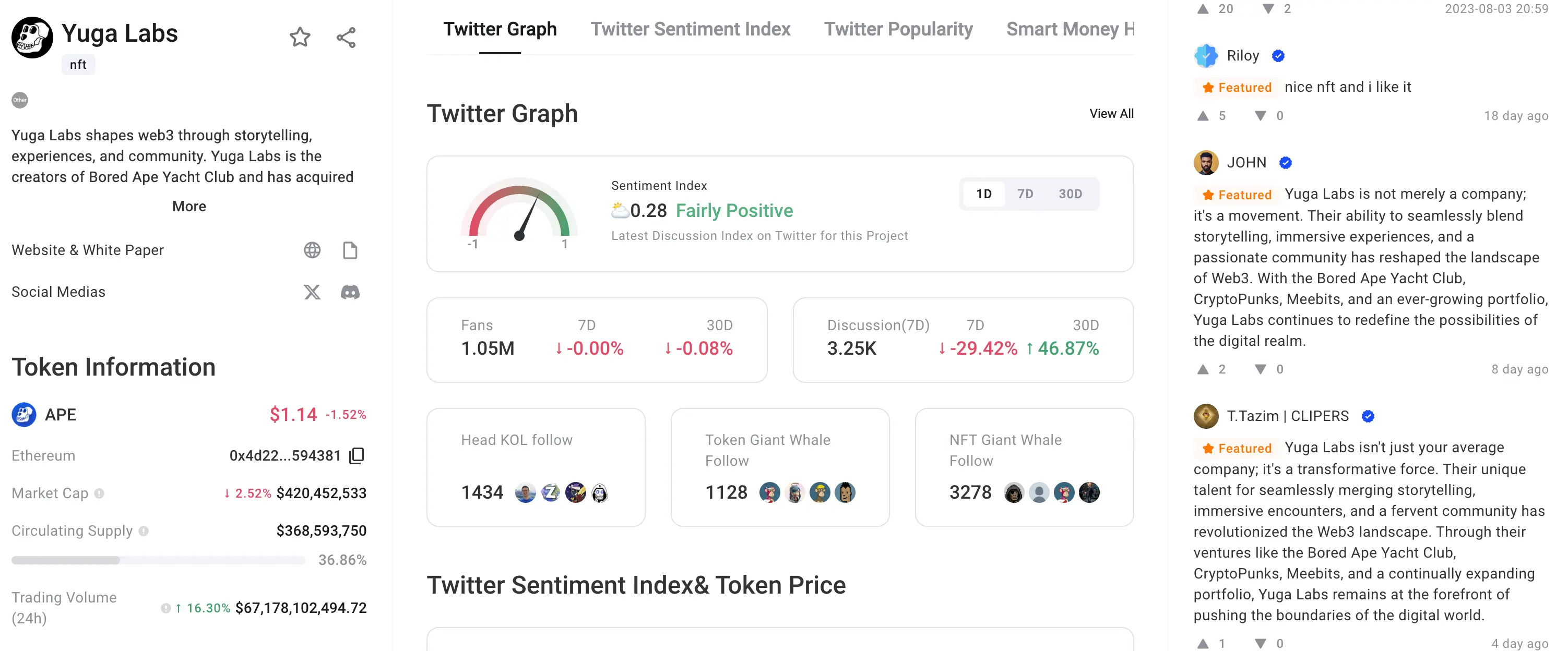Click the share icon next to Yuga Labs
This screenshot has width=1568, height=651.
pyautogui.click(x=346, y=38)
